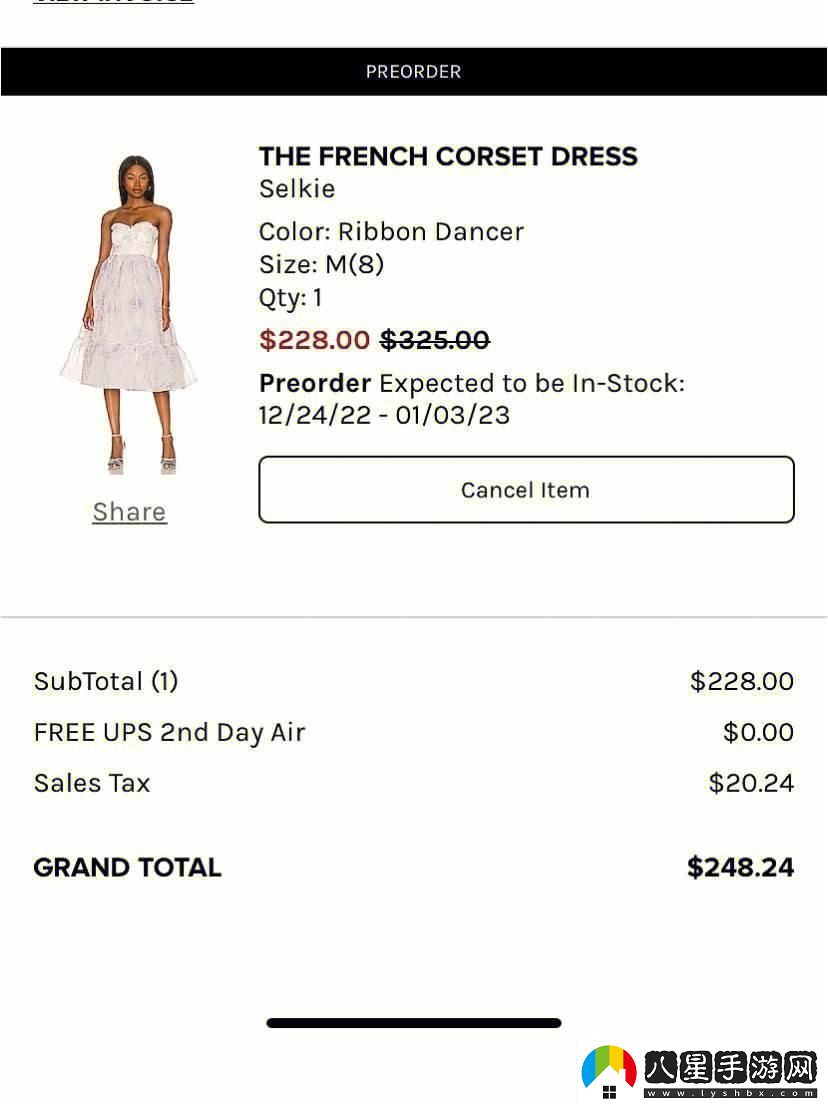Click the SubTotal (1) label
Viewport: 828px width, 1104px height.
[106, 682]
